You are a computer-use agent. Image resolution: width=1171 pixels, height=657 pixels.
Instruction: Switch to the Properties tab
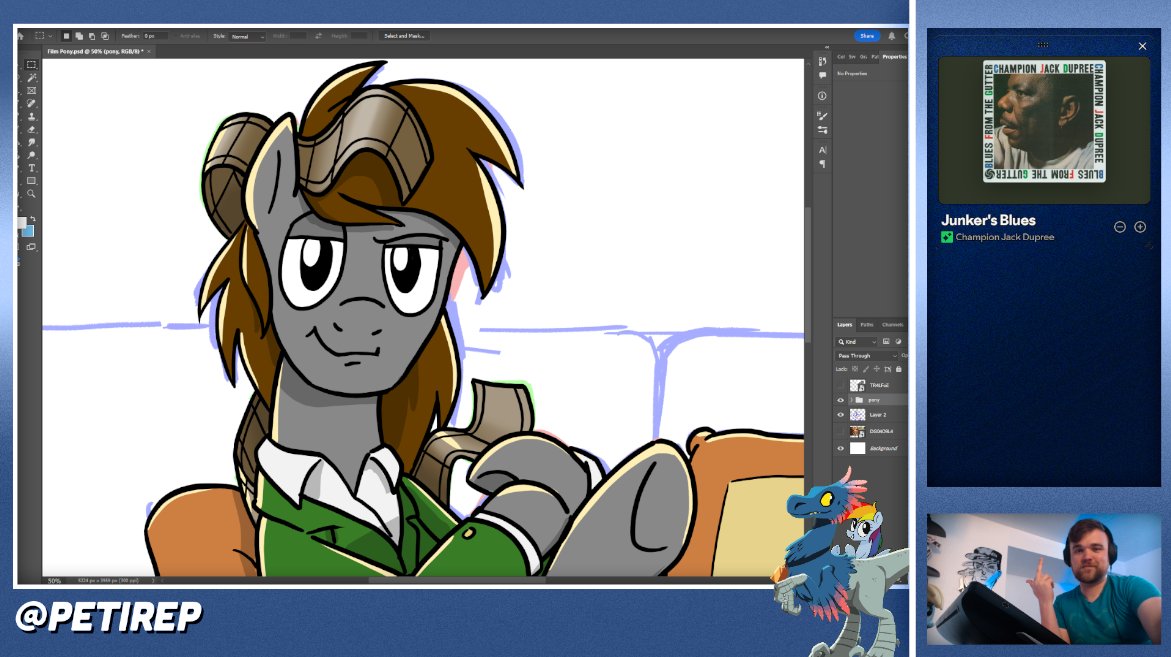894,57
